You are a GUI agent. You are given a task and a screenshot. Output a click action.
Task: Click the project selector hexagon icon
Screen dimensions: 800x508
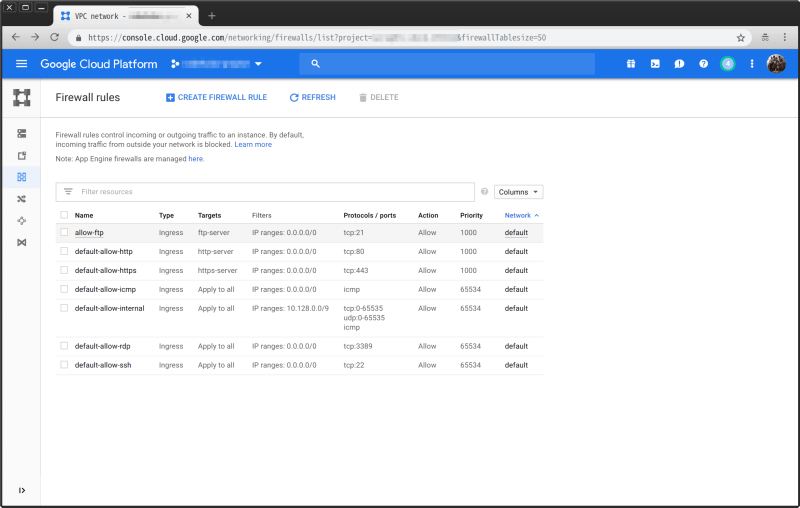(x=174, y=64)
